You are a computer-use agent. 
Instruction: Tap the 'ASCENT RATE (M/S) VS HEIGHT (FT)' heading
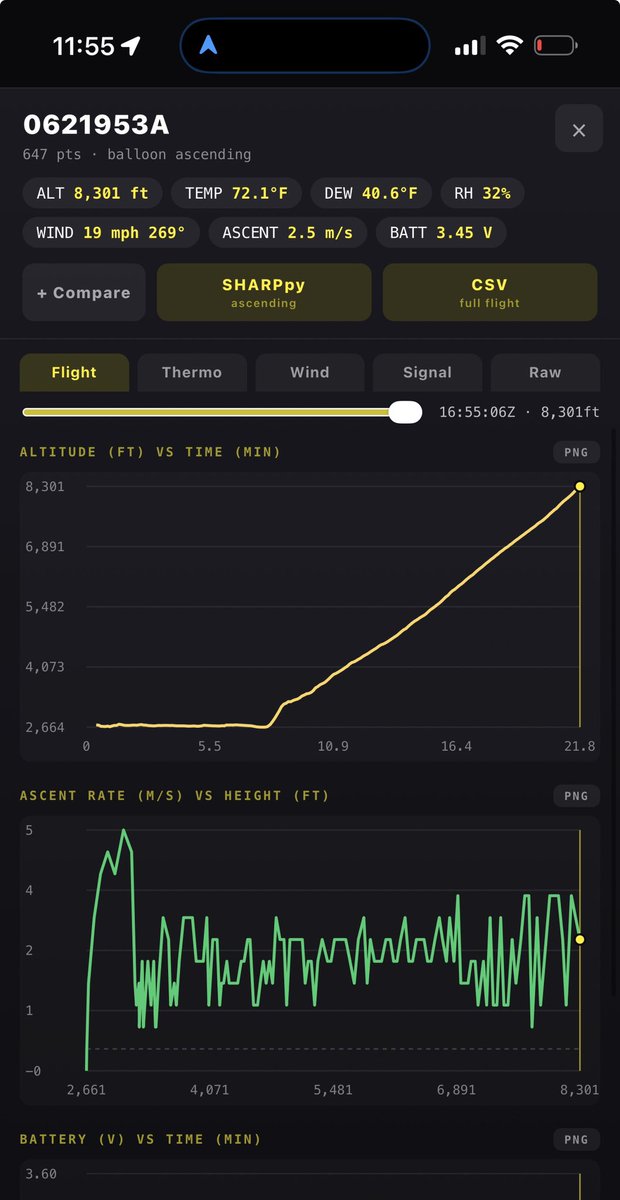175,796
